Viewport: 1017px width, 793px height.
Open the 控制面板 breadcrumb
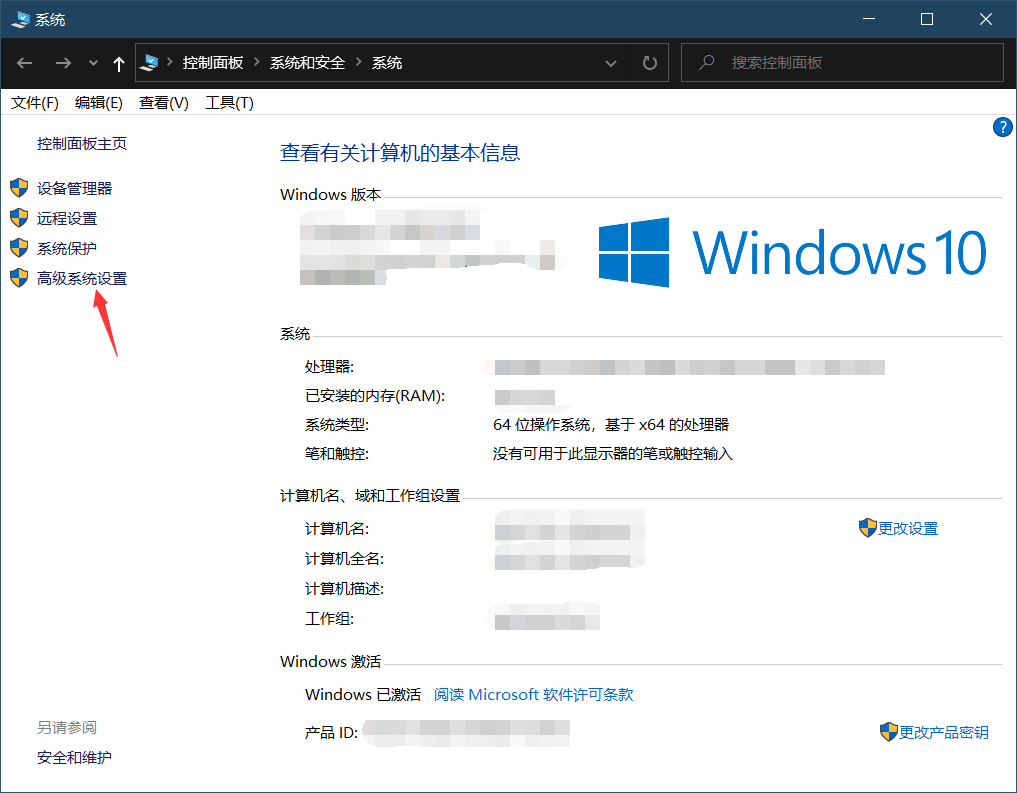coord(213,63)
